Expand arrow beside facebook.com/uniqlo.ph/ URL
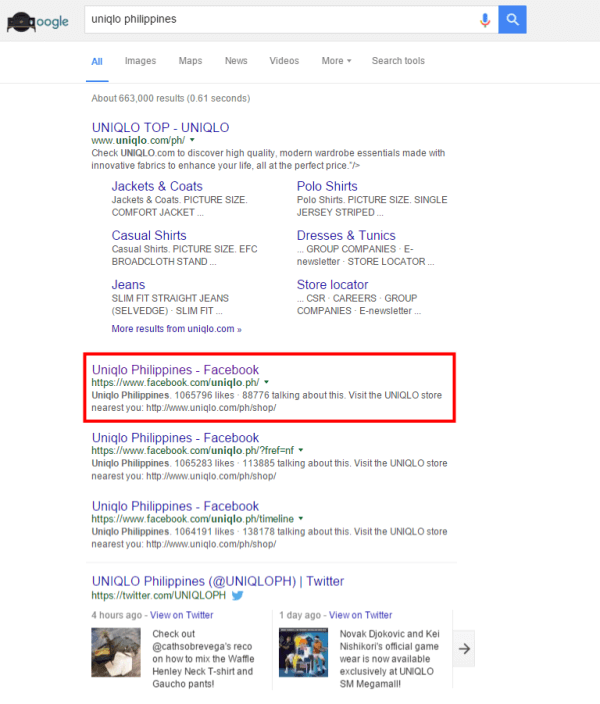The image size is (600, 704). click(266, 382)
